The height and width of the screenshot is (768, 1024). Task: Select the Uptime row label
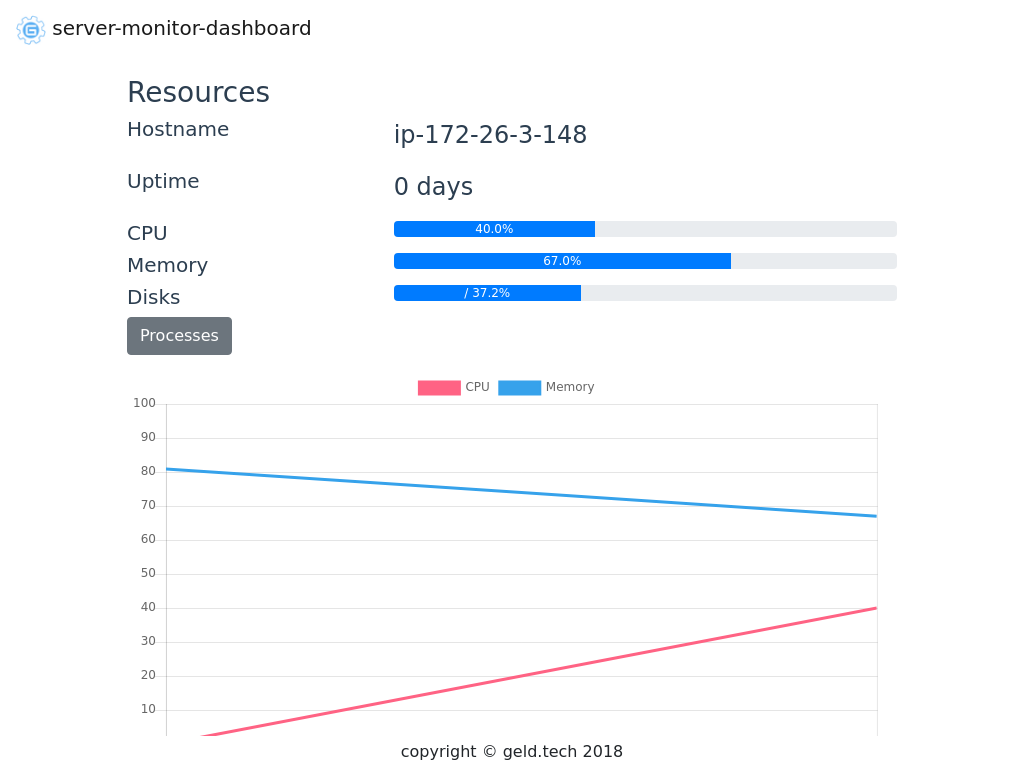point(163,181)
